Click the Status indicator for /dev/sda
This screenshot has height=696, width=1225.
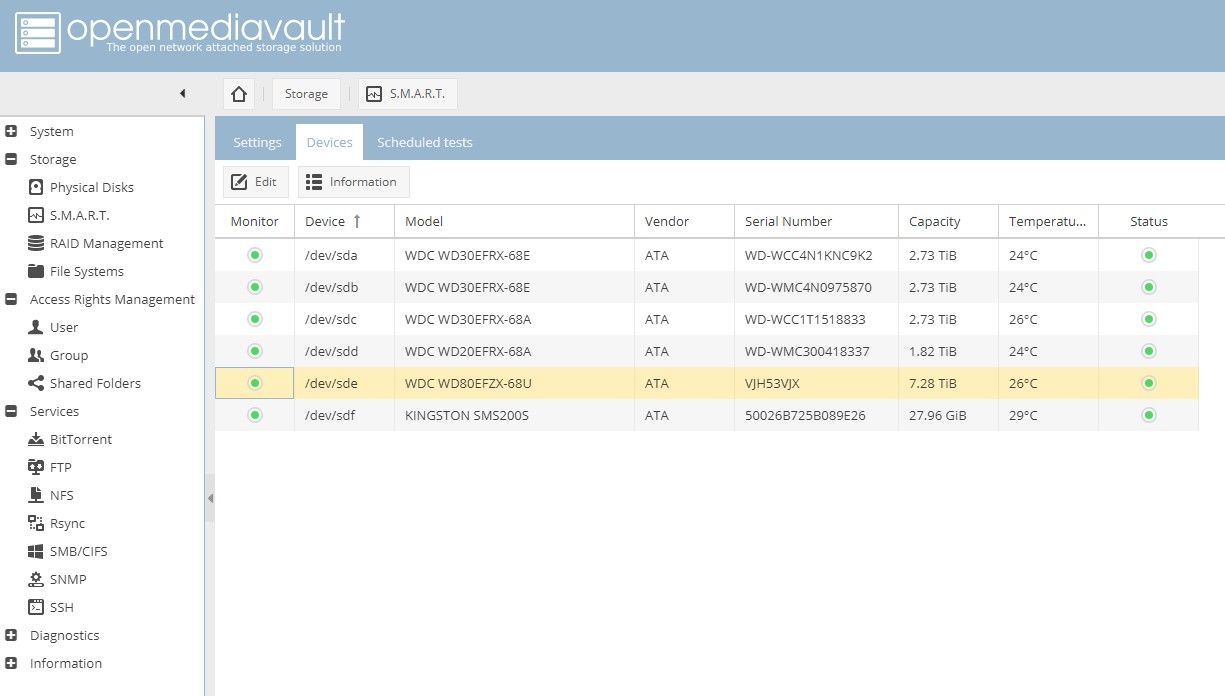click(1148, 255)
